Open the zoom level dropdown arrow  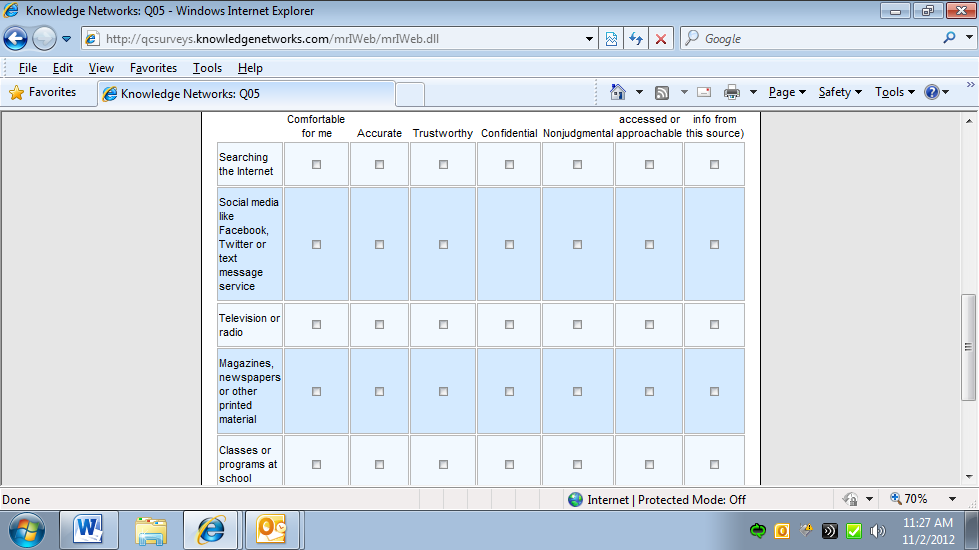click(952, 499)
